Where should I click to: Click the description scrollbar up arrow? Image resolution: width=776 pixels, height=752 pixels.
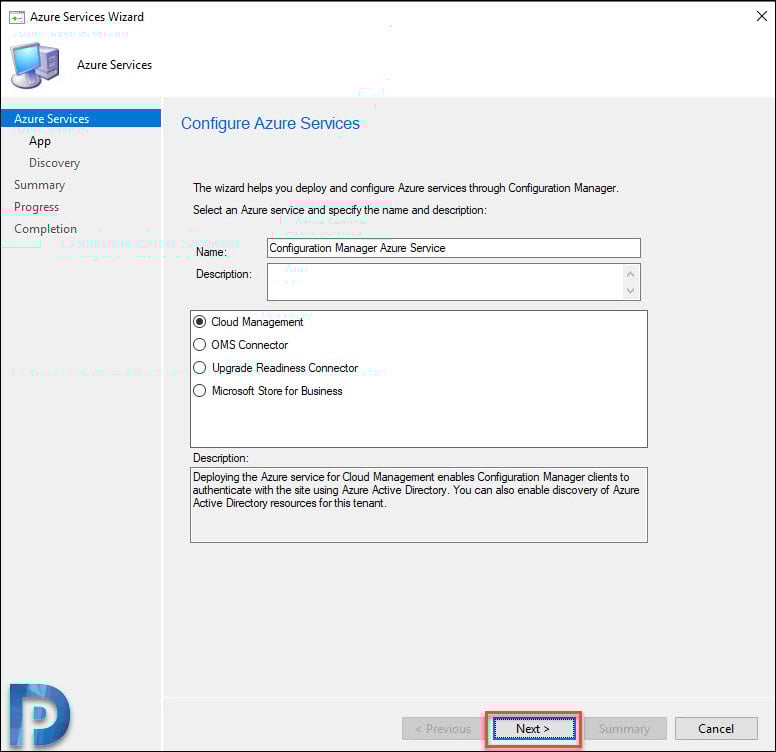tap(630, 274)
